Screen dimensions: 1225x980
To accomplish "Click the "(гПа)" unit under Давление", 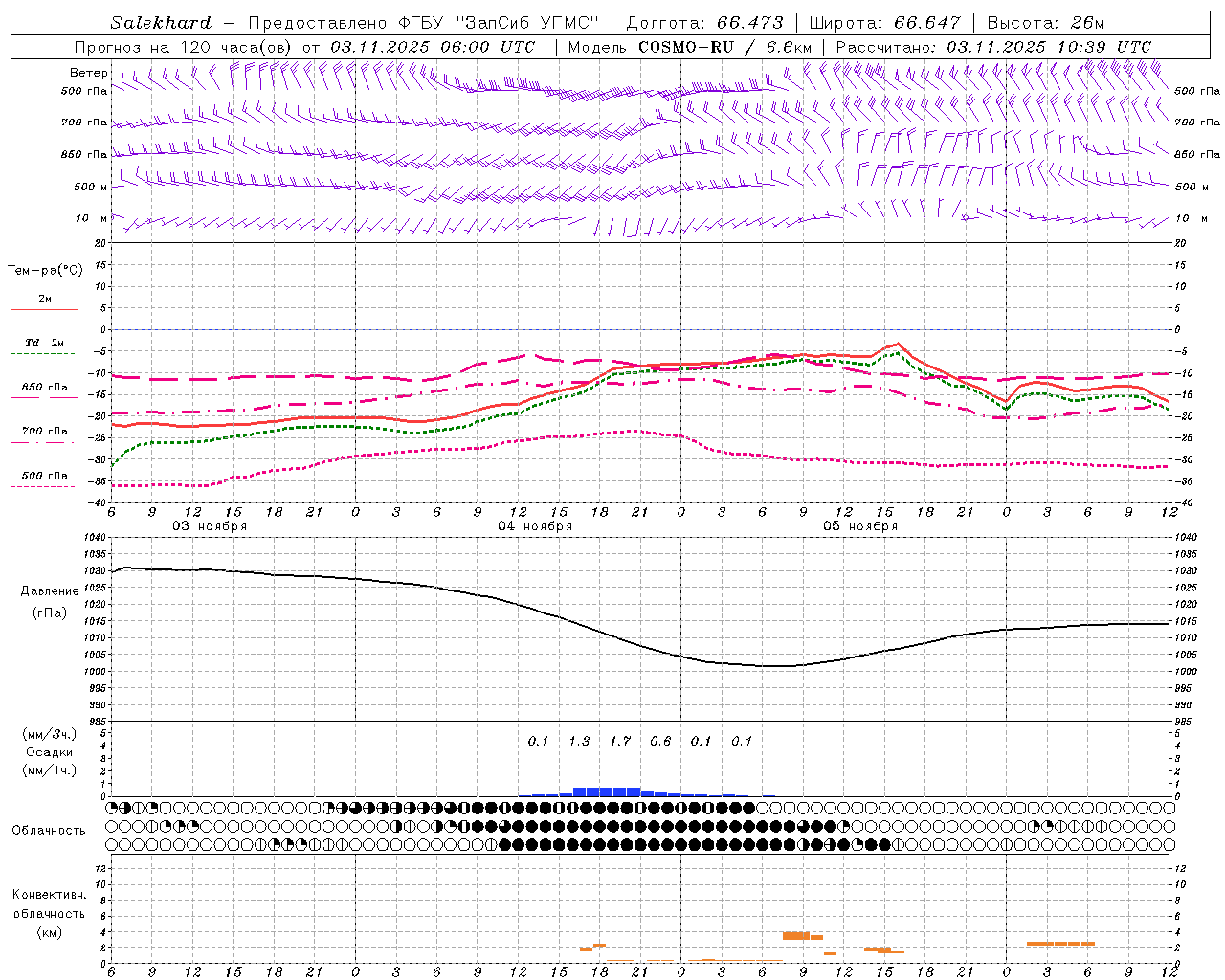I will pos(50,613).
